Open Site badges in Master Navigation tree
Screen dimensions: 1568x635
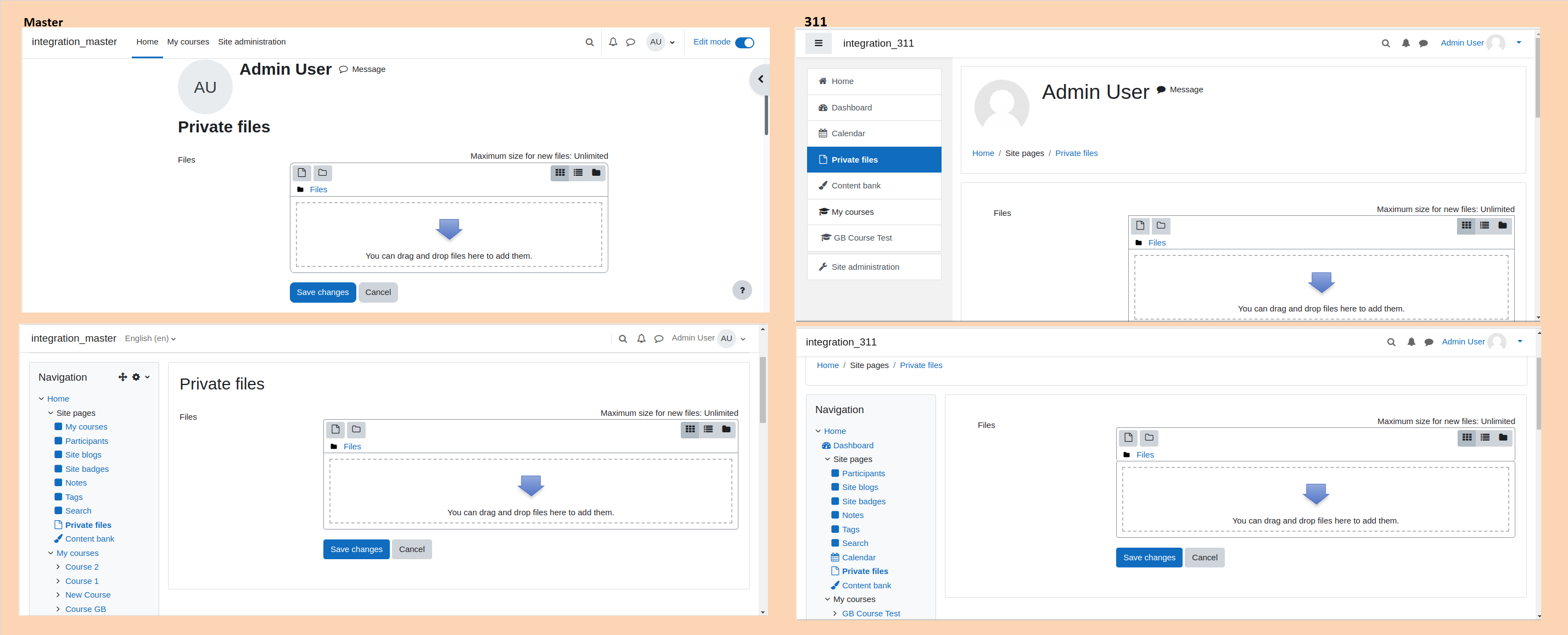click(87, 469)
